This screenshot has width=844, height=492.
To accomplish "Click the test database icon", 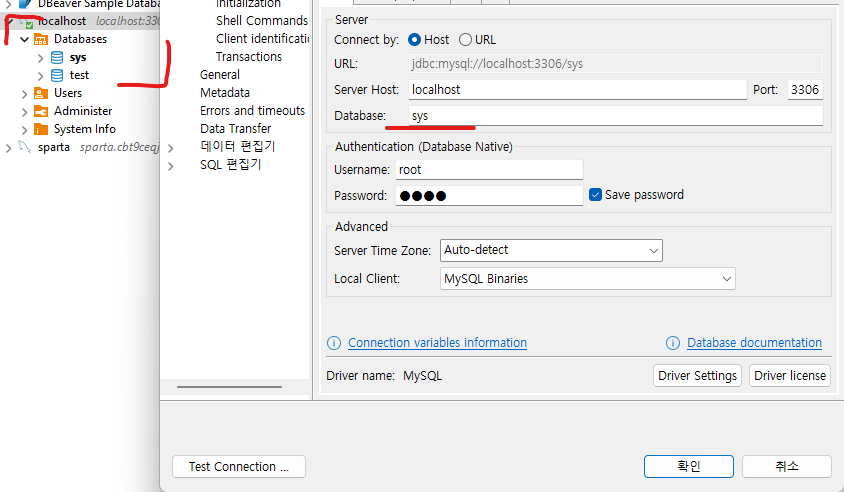I will pos(57,75).
